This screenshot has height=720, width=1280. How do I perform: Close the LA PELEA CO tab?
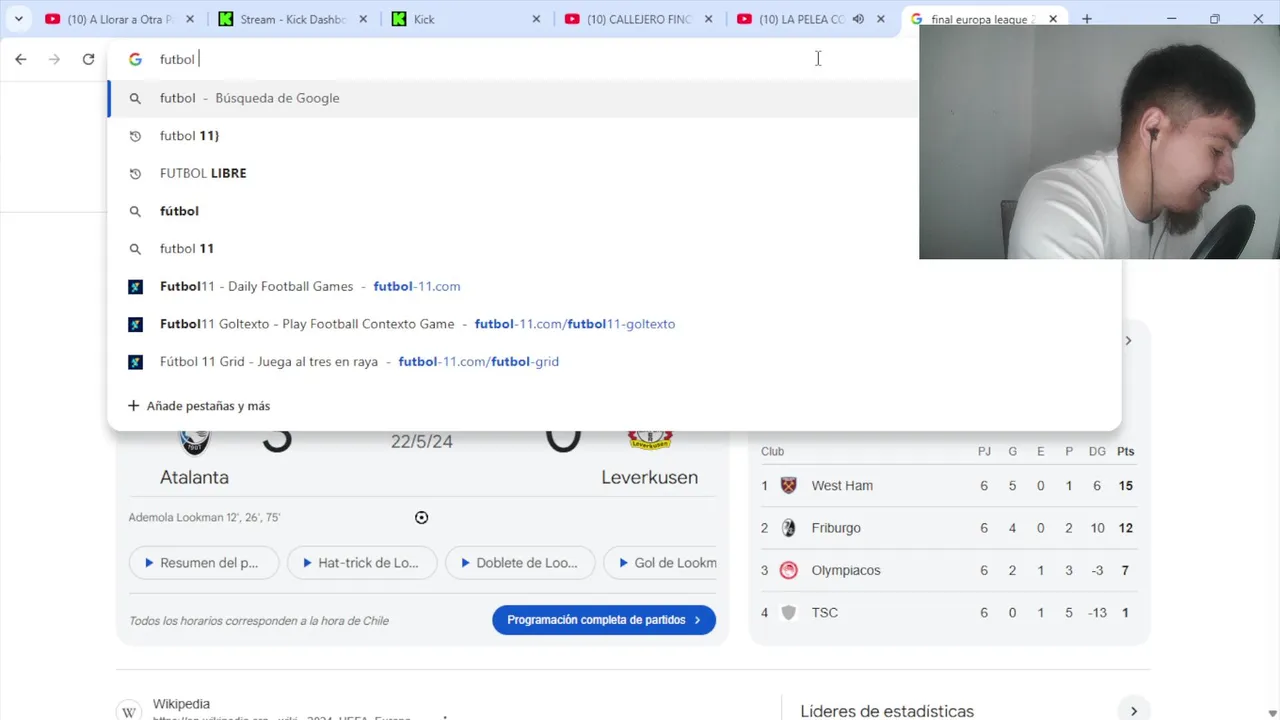881,19
